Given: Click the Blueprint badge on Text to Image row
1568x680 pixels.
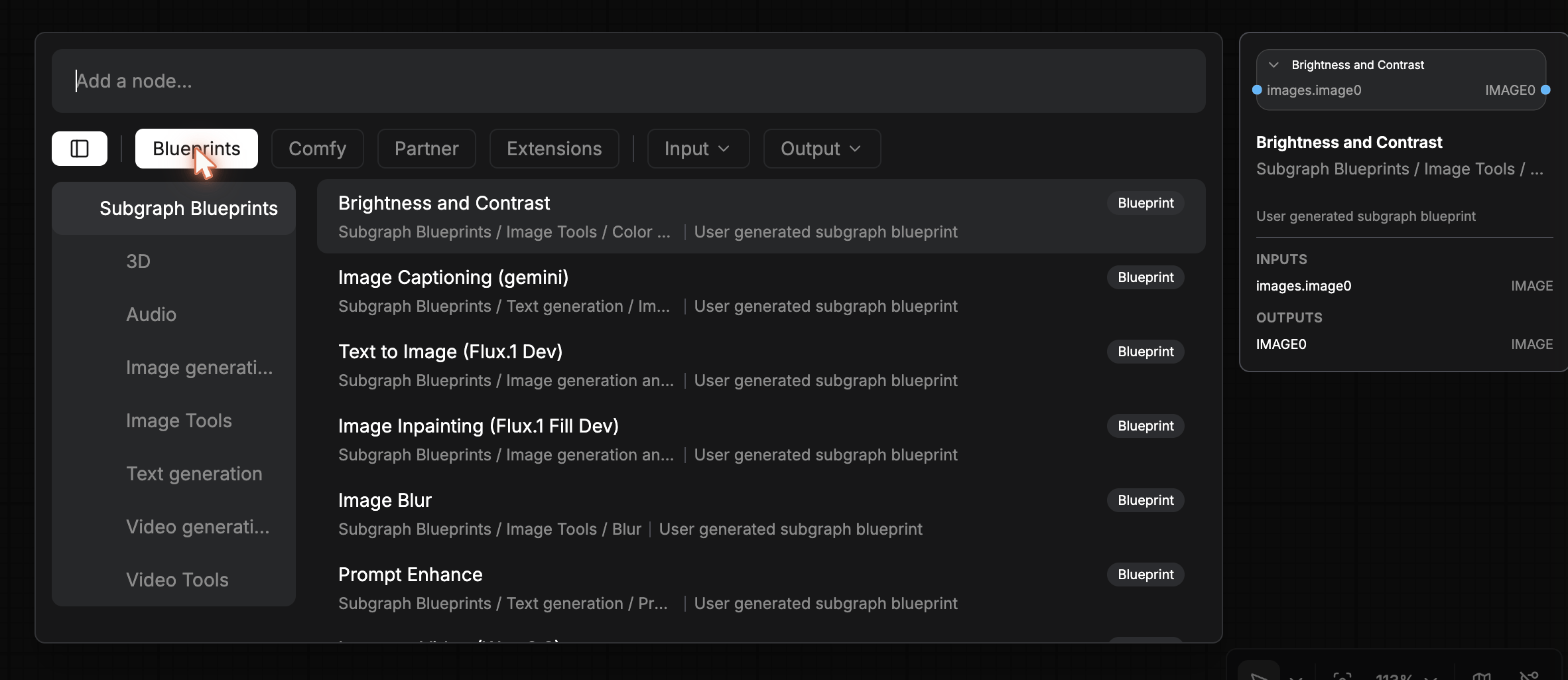Looking at the screenshot, I should pyautogui.click(x=1145, y=352).
